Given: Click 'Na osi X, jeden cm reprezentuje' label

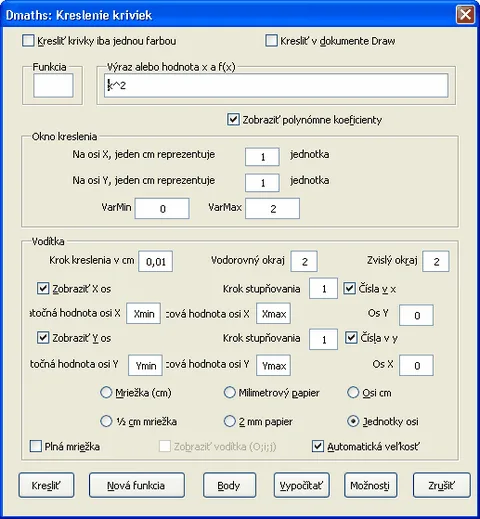Looking at the screenshot, I should pos(144,155).
